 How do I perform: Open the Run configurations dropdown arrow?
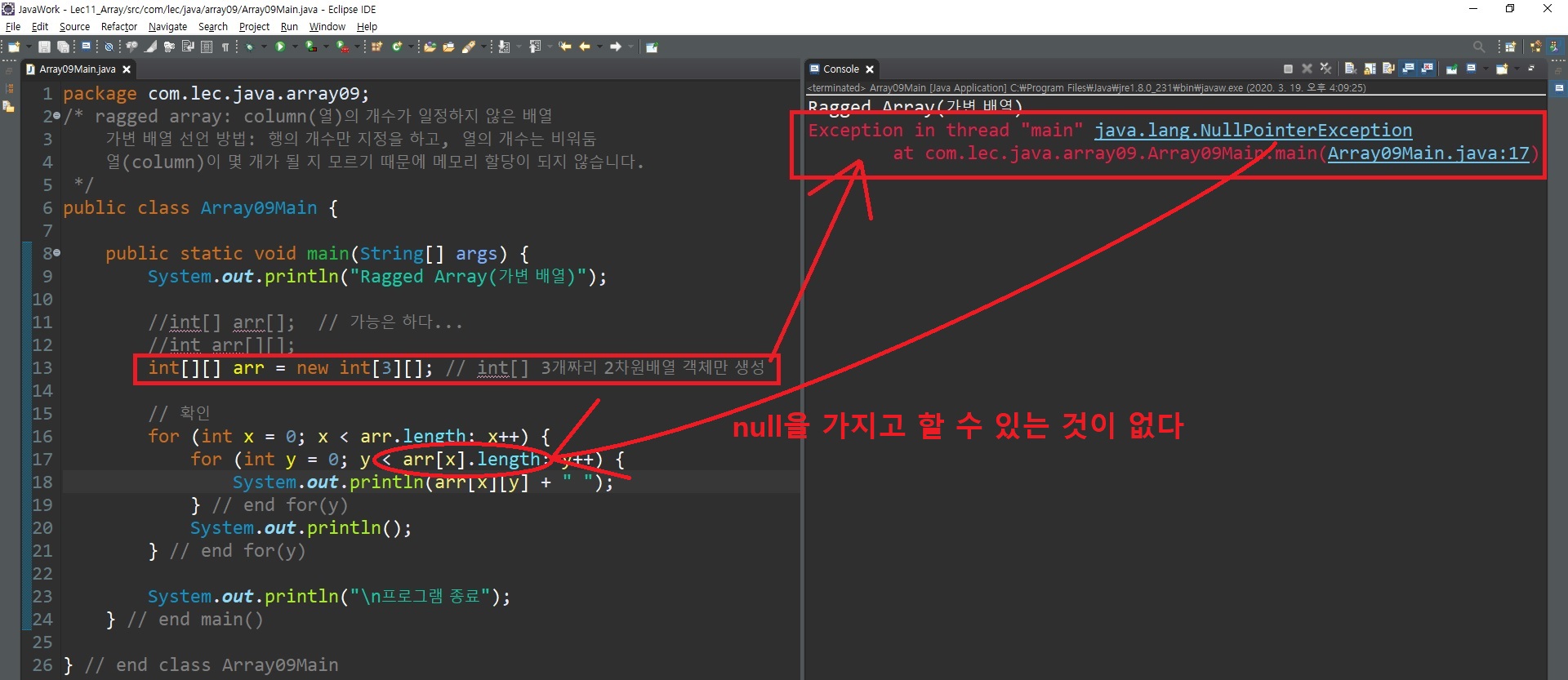click(x=294, y=47)
